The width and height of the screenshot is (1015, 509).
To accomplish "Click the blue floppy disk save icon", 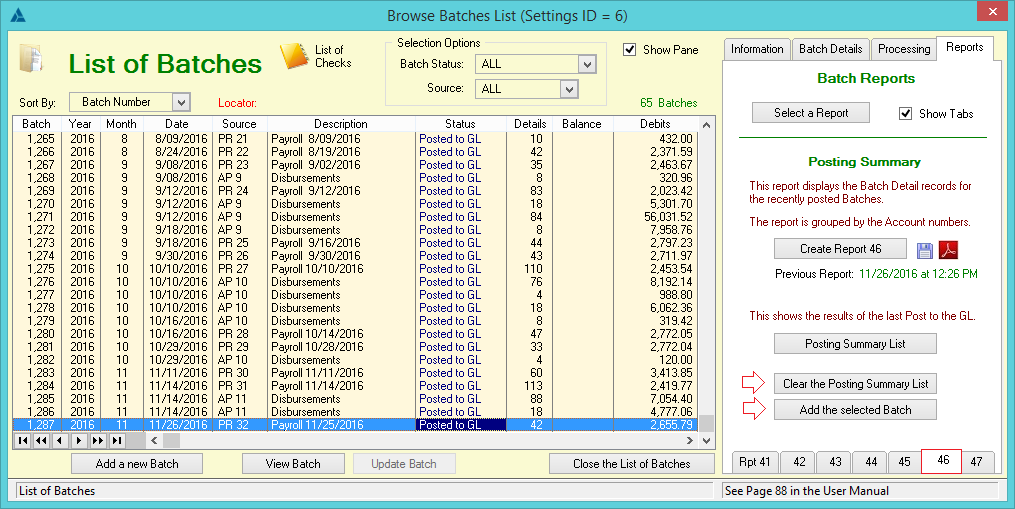I will pyautogui.click(x=925, y=249).
